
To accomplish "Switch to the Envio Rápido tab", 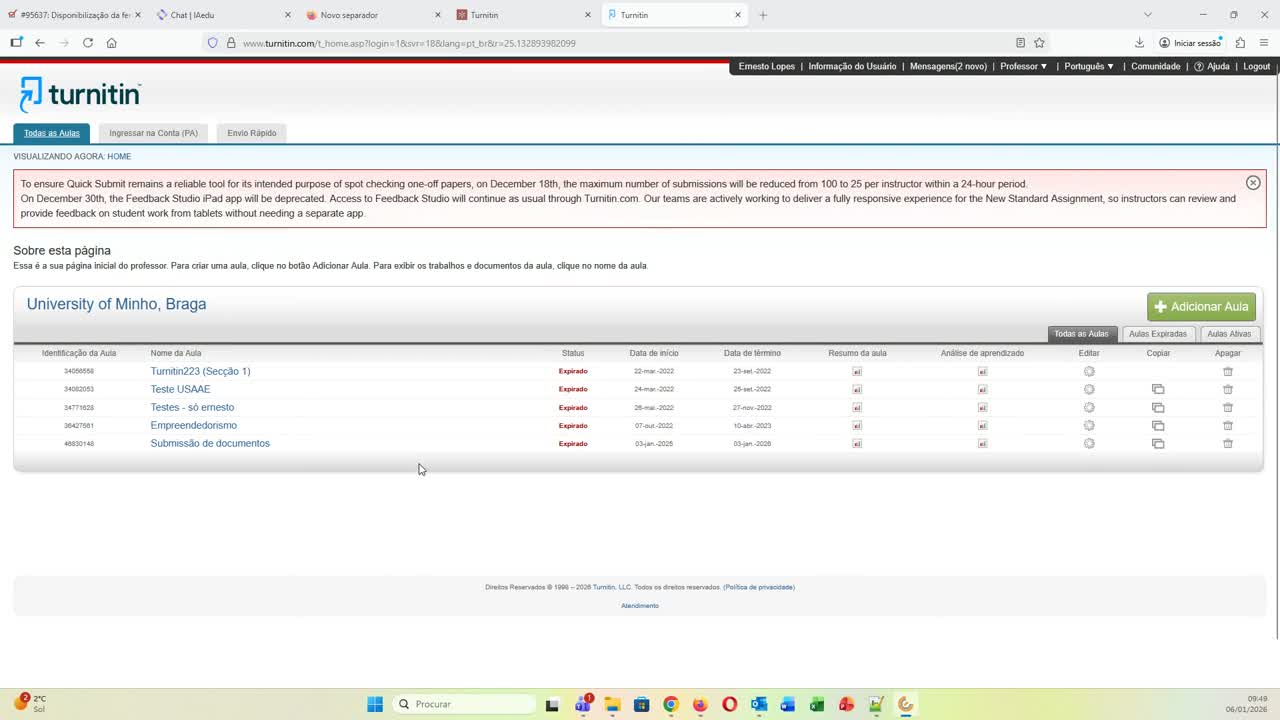I will (x=251, y=132).
